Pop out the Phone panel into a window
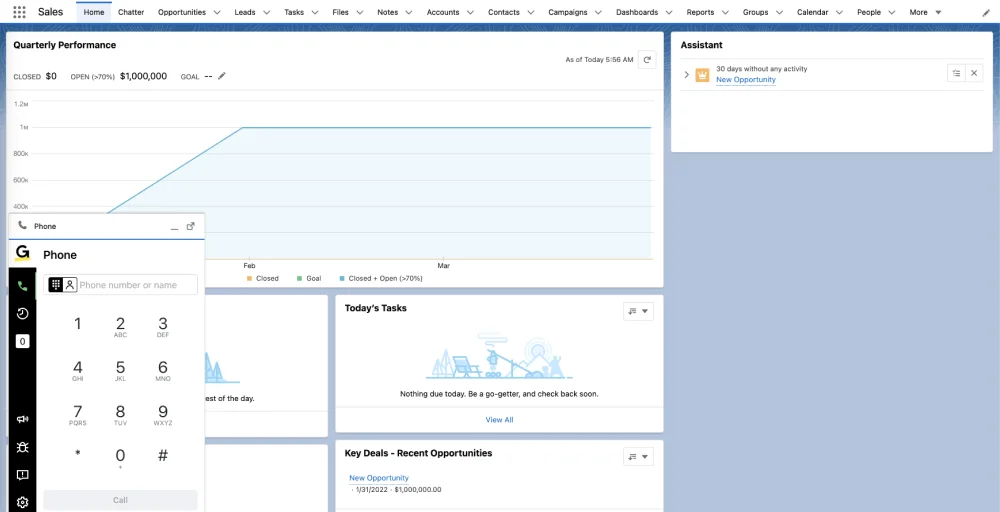Image resolution: width=1000 pixels, height=512 pixels. pyautogui.click(x=190, y=226)
